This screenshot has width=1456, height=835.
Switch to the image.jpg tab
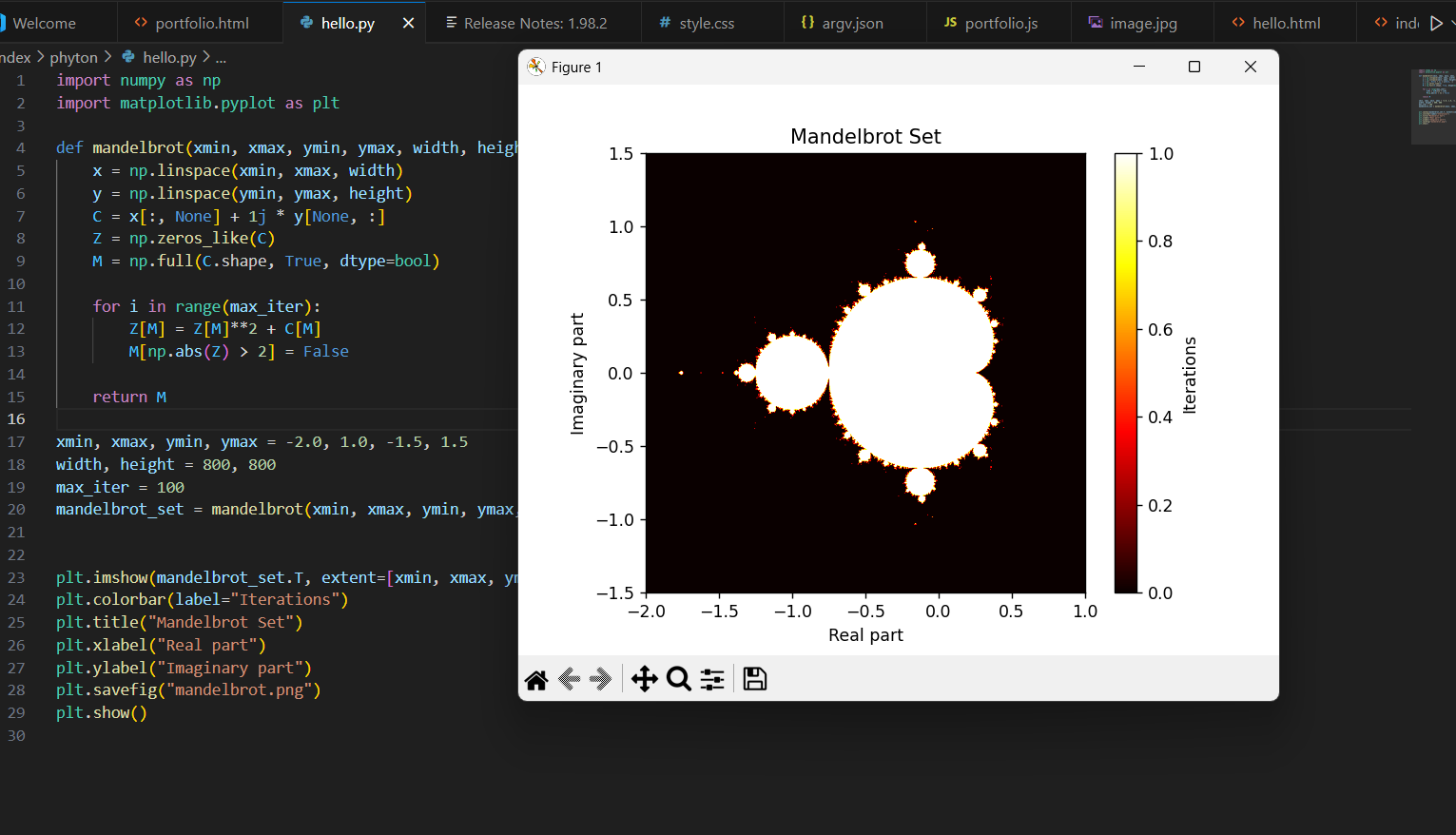pyautogui.click(x=1142, y=23)
